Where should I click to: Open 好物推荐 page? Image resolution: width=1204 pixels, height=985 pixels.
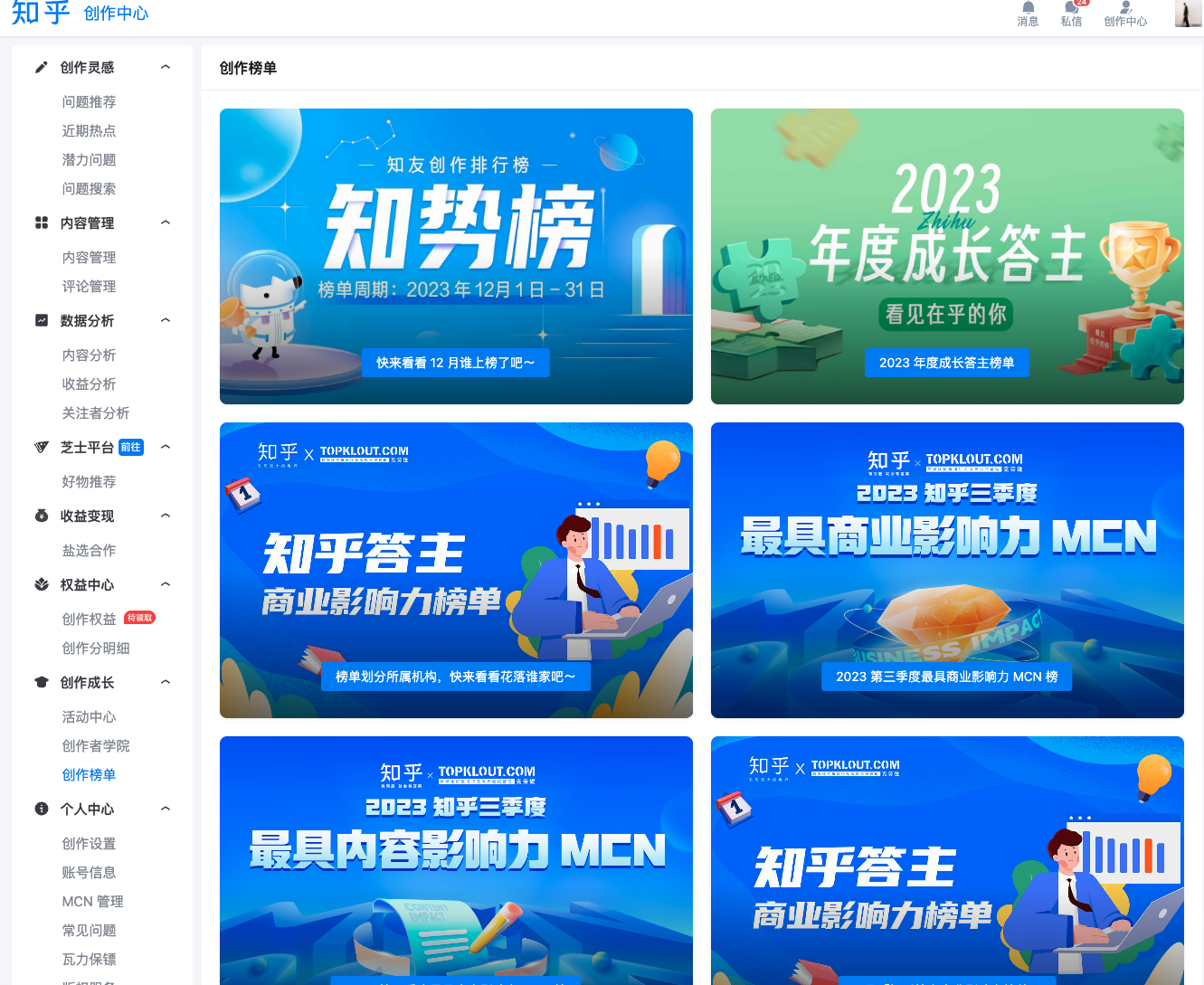click(x=89, y=482)
